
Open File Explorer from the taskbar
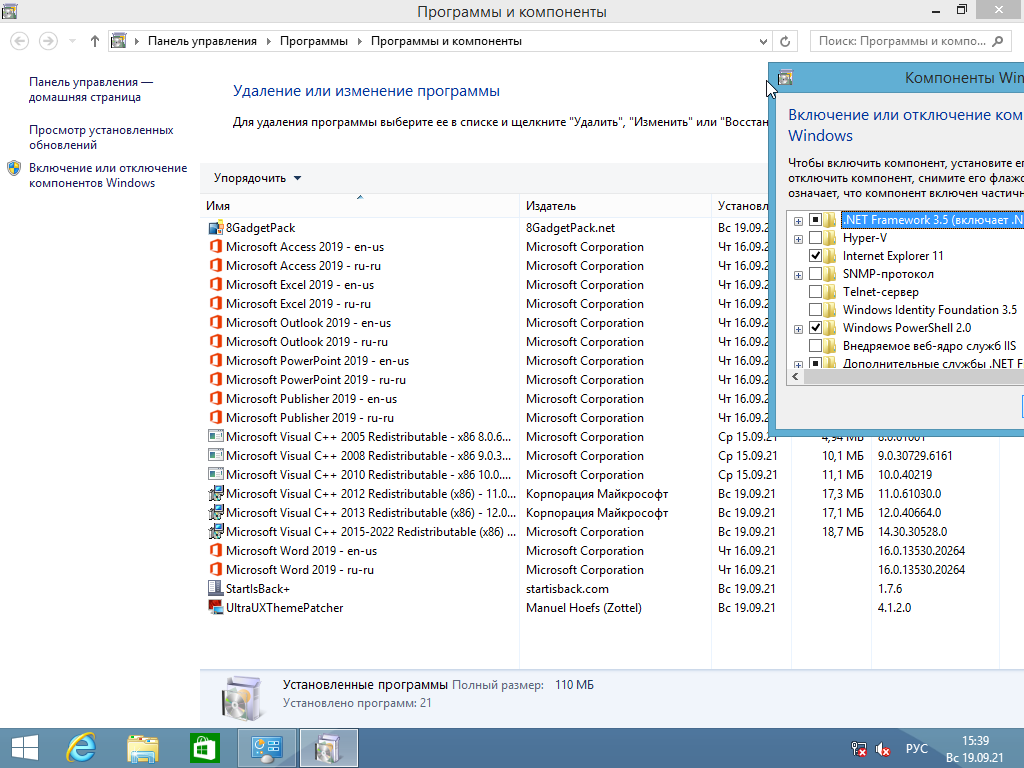pyautogui.click(x=143, y=748)
